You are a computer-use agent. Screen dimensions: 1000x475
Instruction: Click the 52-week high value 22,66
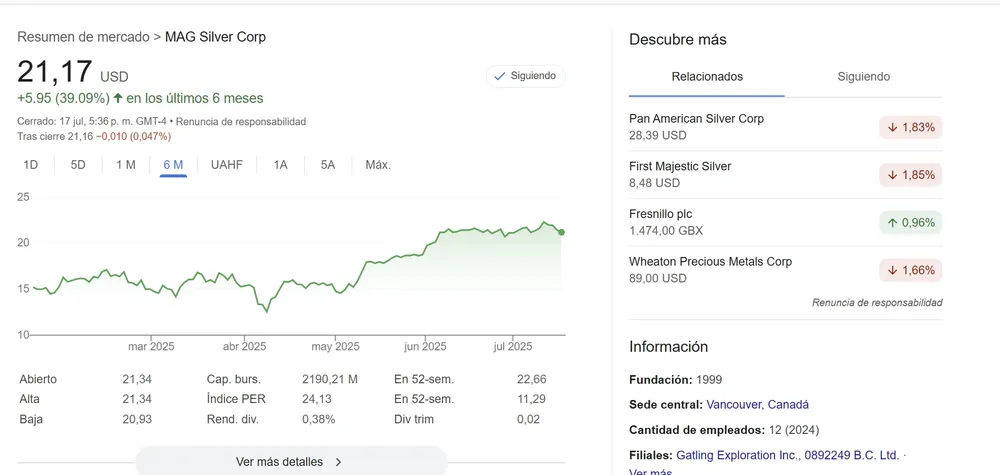pyautogui.click(x=531, y=379)
